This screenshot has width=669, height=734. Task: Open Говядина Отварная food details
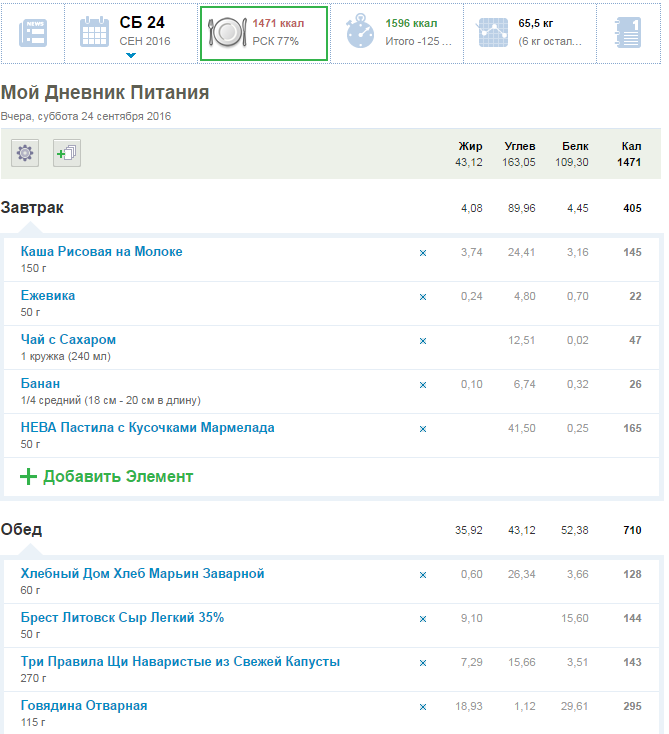click(84, 706)
